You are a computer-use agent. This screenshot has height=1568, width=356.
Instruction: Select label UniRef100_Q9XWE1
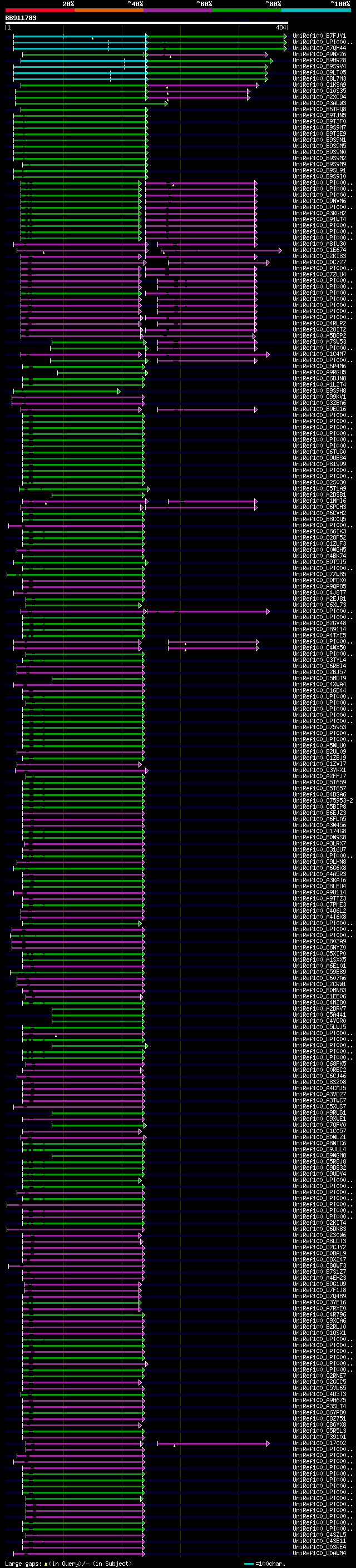(319, 1118)
